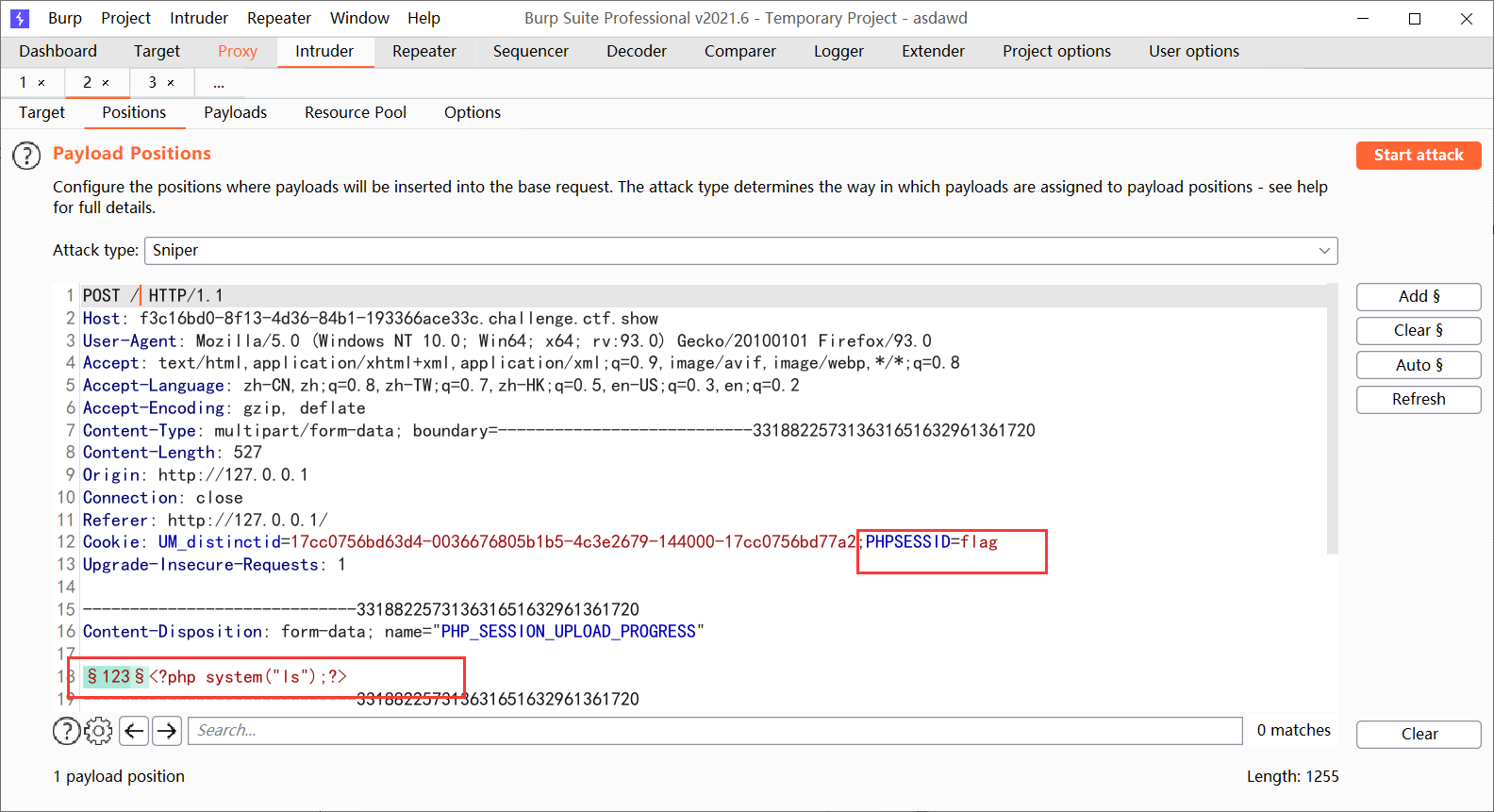This screenshot has height=812, width=1494.
Task: Open the Window menu
Action: point(359,18)
